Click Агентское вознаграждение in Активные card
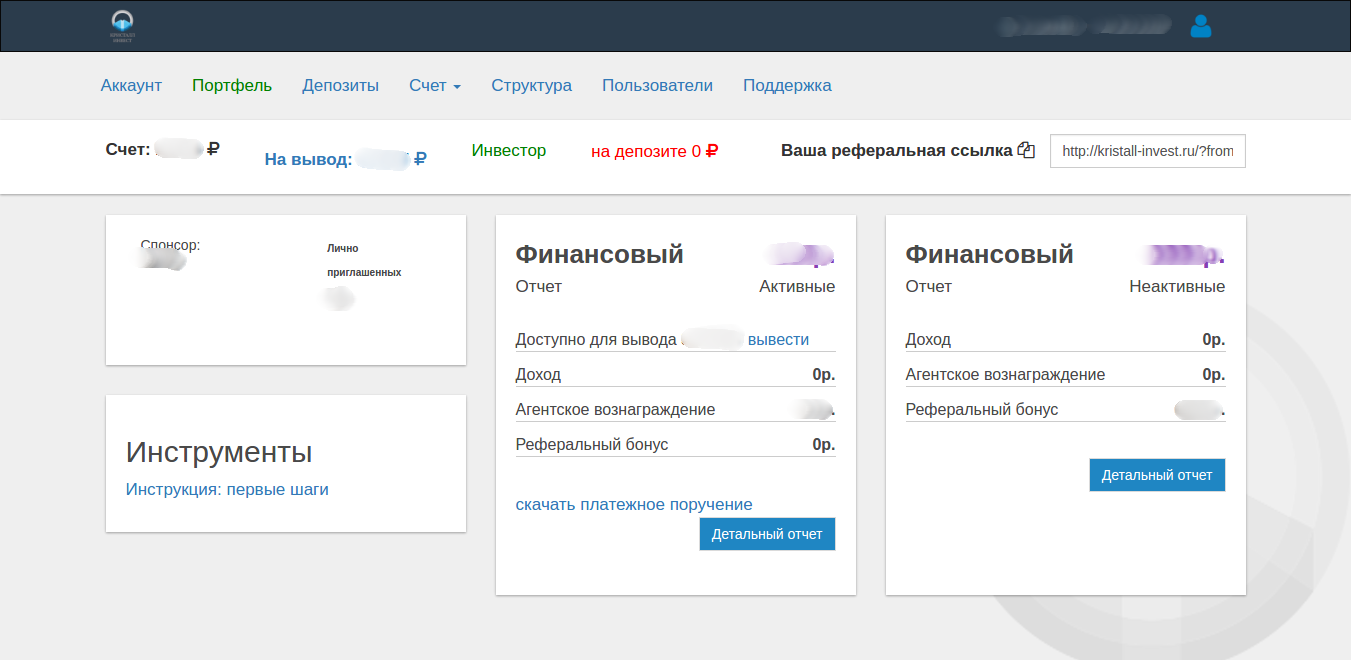The height and width of the screenshot is (660, 1351). (675, 409)
